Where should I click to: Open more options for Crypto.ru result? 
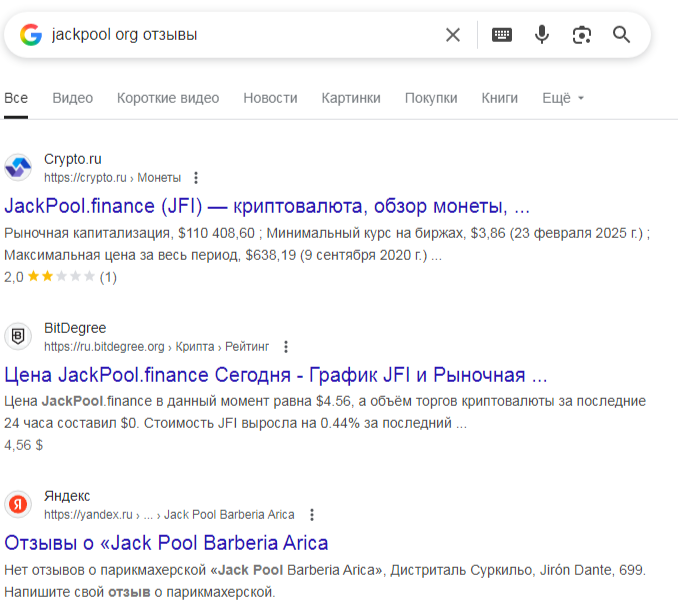point(196,178)
